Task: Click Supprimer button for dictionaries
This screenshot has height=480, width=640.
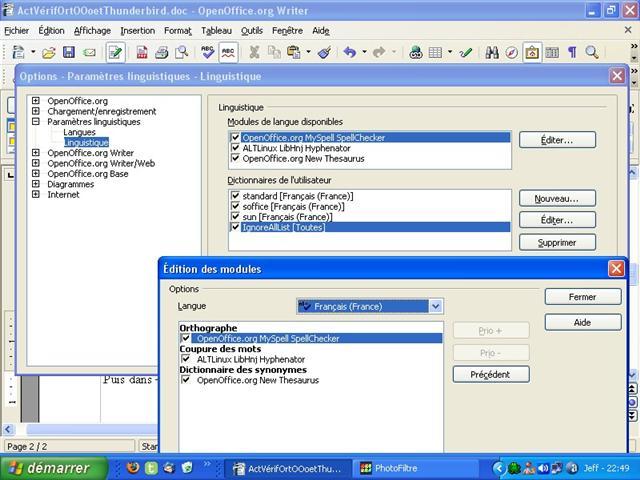Action: tap(557, 242)
